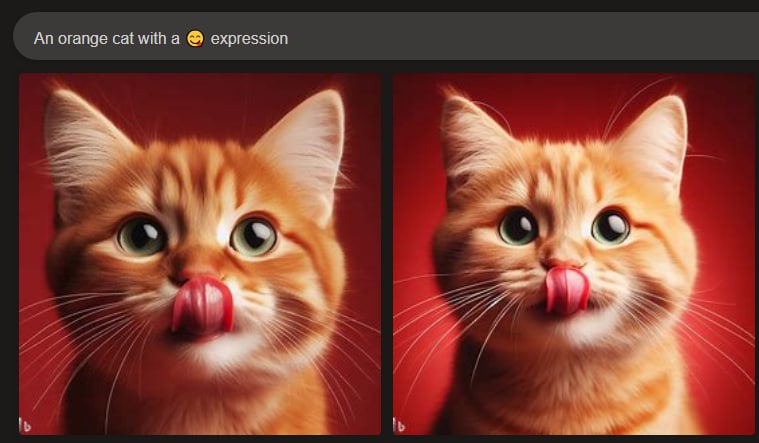This screenshot has height=443, width=759.
Task: Click the word "with" in the prompt
Action: click(152, 38)
